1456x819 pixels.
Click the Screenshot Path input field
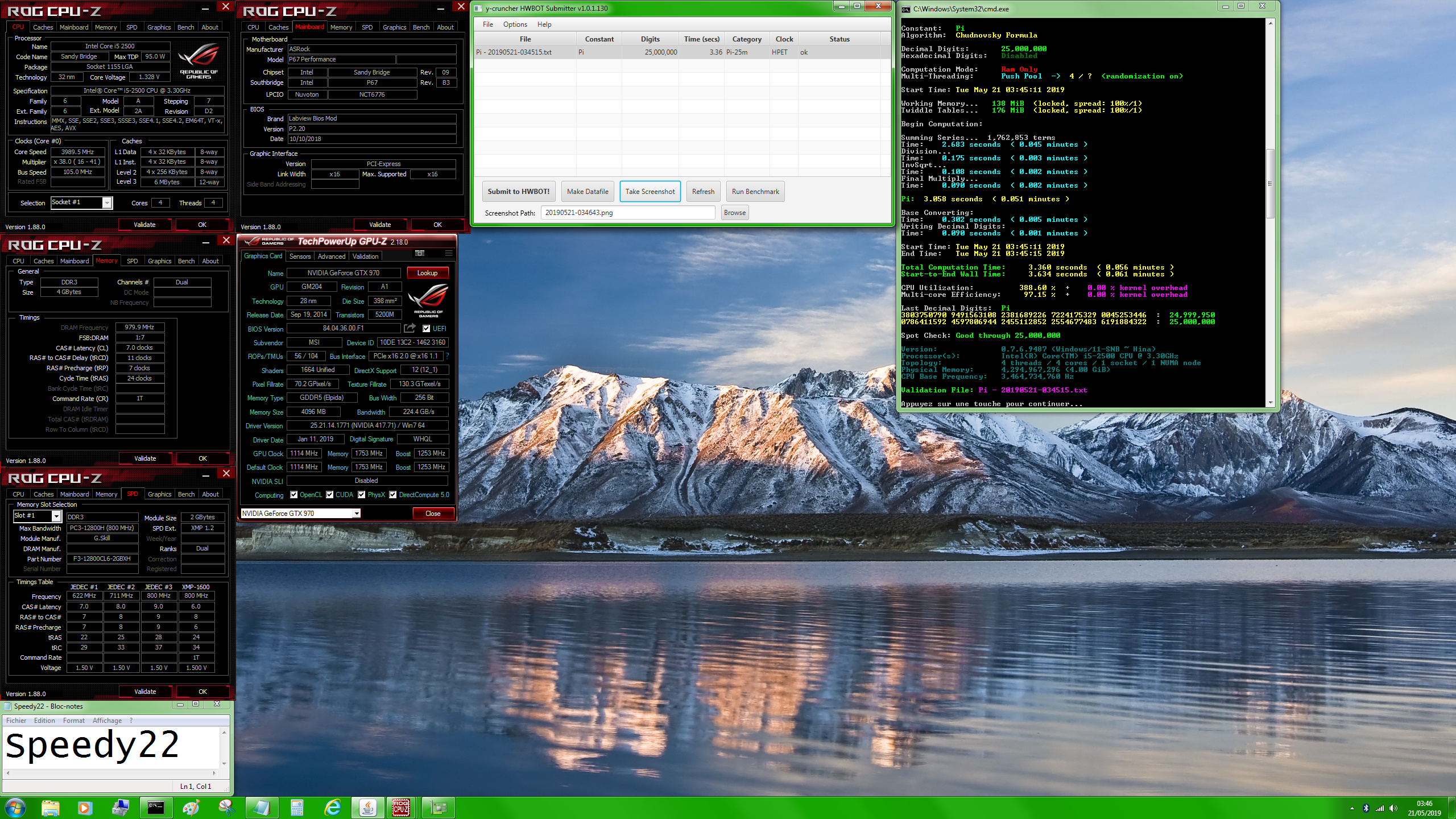[627, 213]
